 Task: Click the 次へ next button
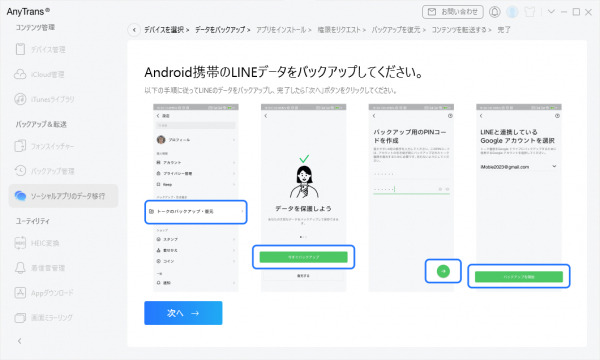coord(183,313)
